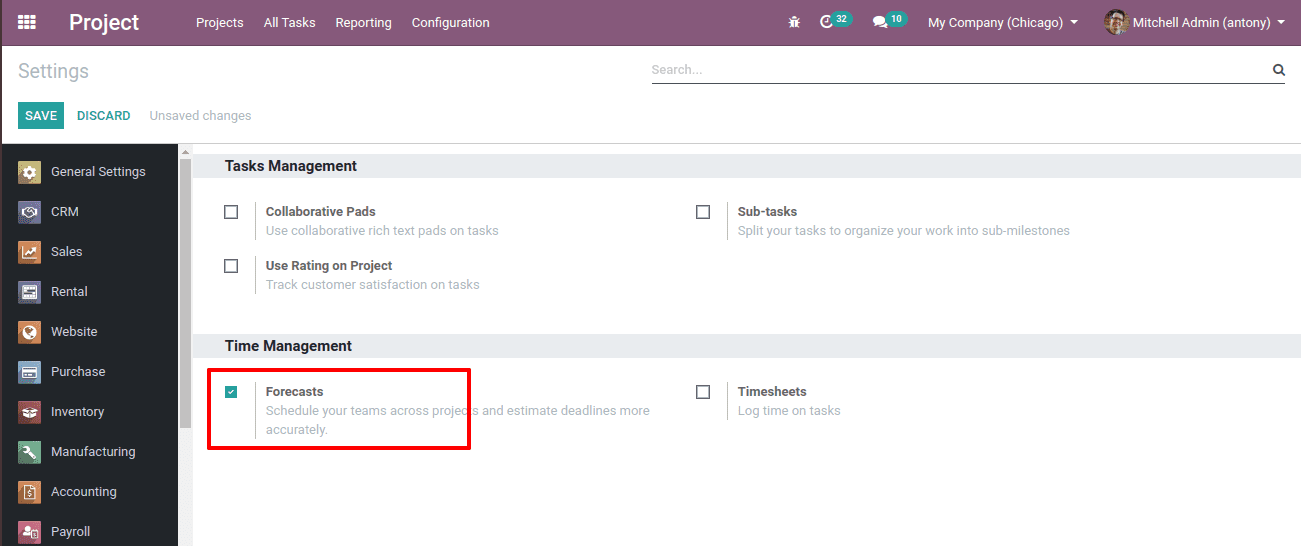1301x546 pixels.
Task: Click the Sales chart icon
Action: (x=30, y=252)
